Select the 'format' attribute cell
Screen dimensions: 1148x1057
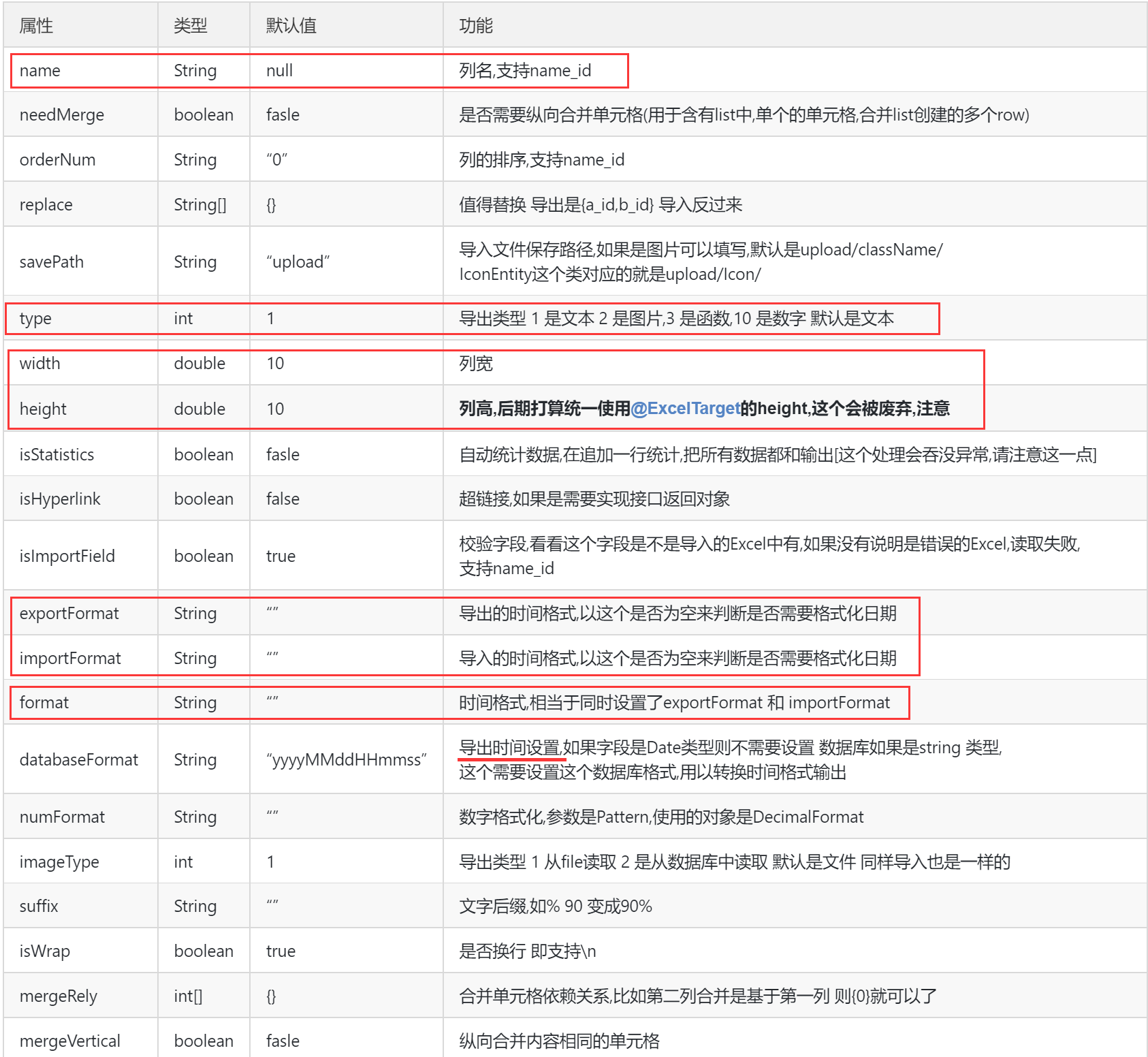[80, 702]
